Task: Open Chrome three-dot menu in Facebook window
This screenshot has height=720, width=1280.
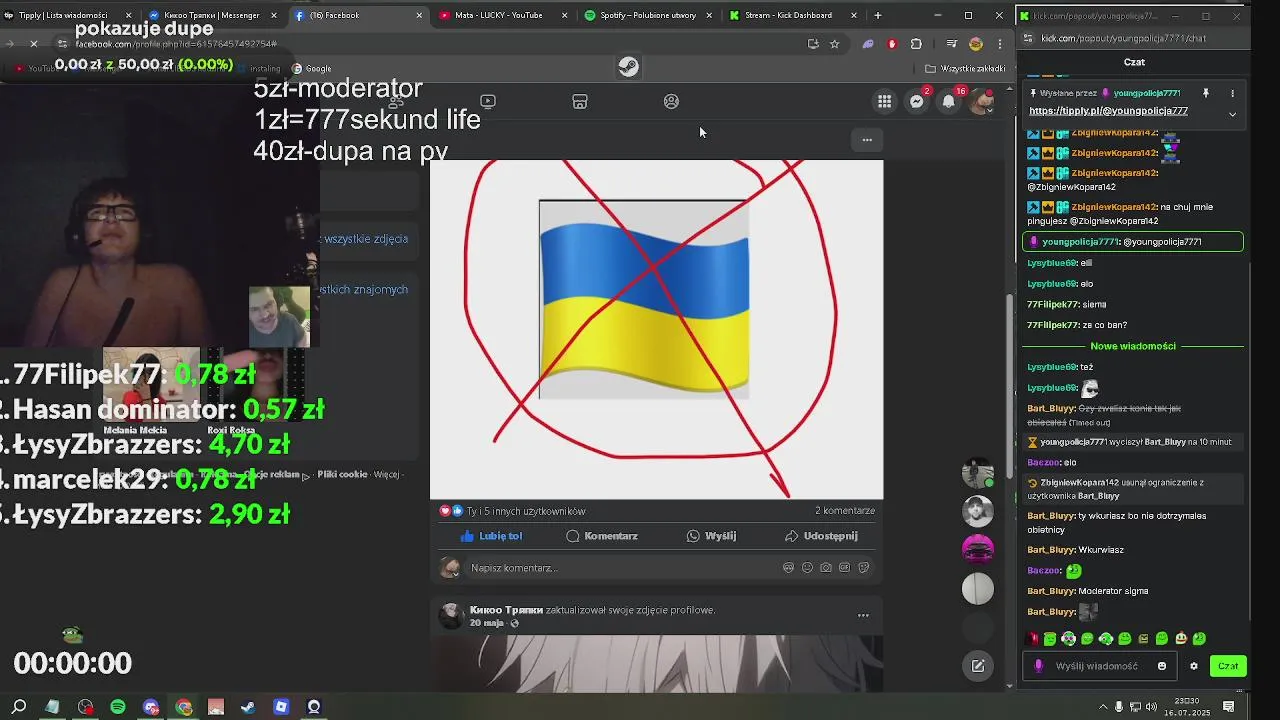Action: 1000,44
